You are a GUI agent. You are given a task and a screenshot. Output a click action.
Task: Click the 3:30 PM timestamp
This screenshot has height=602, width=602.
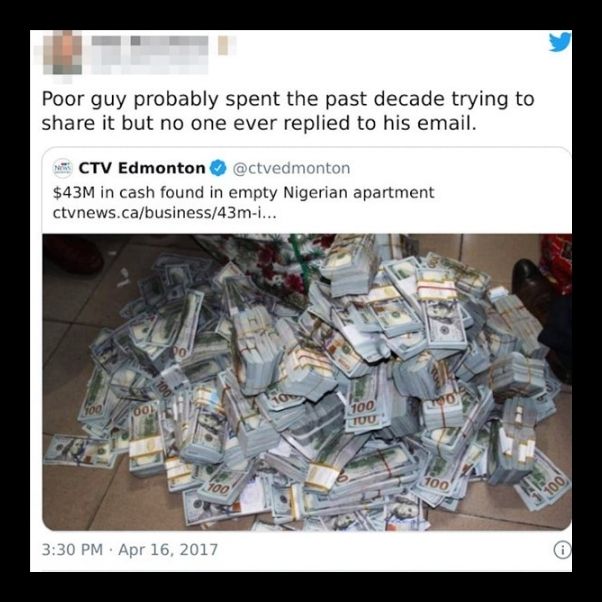(72, 550)
